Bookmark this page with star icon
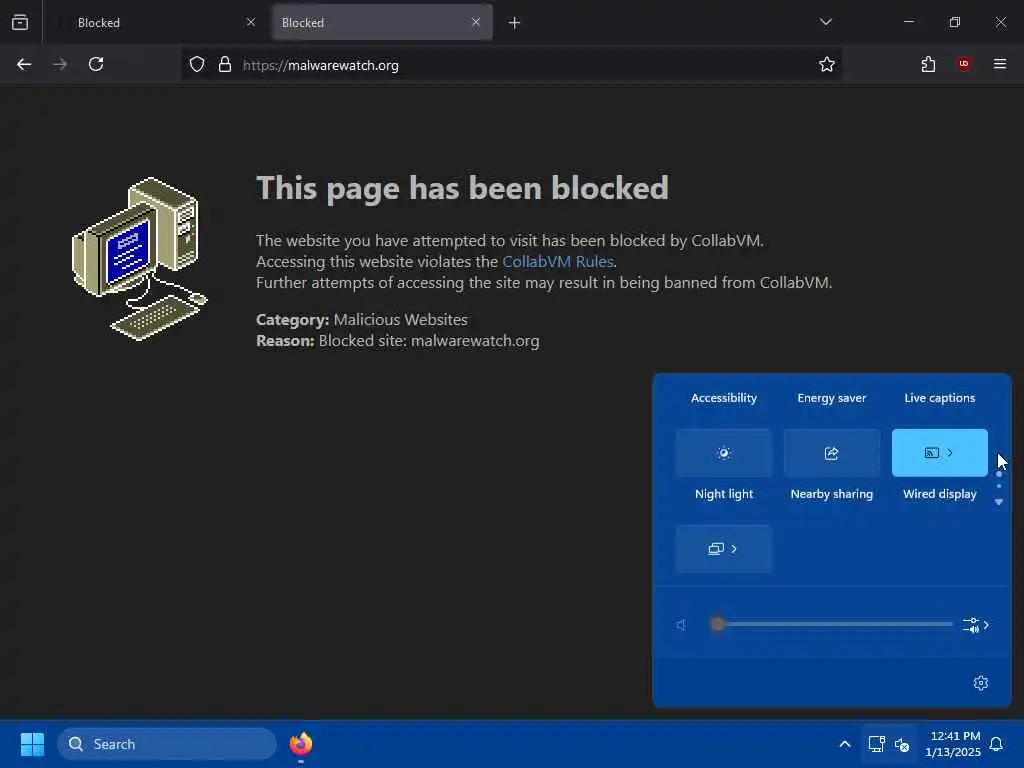Image resolution: width=1024 pixels, height=768 pixels. 827,65
